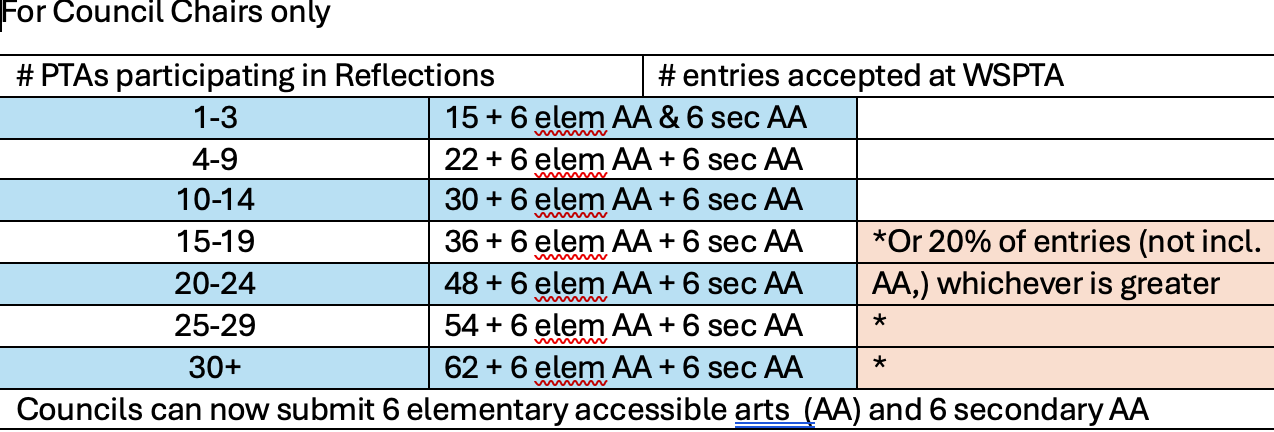Screen dimensions: 1274x432
Task: Select the cell starting with "22 + 6 elem"
Action: click(624, 159)
